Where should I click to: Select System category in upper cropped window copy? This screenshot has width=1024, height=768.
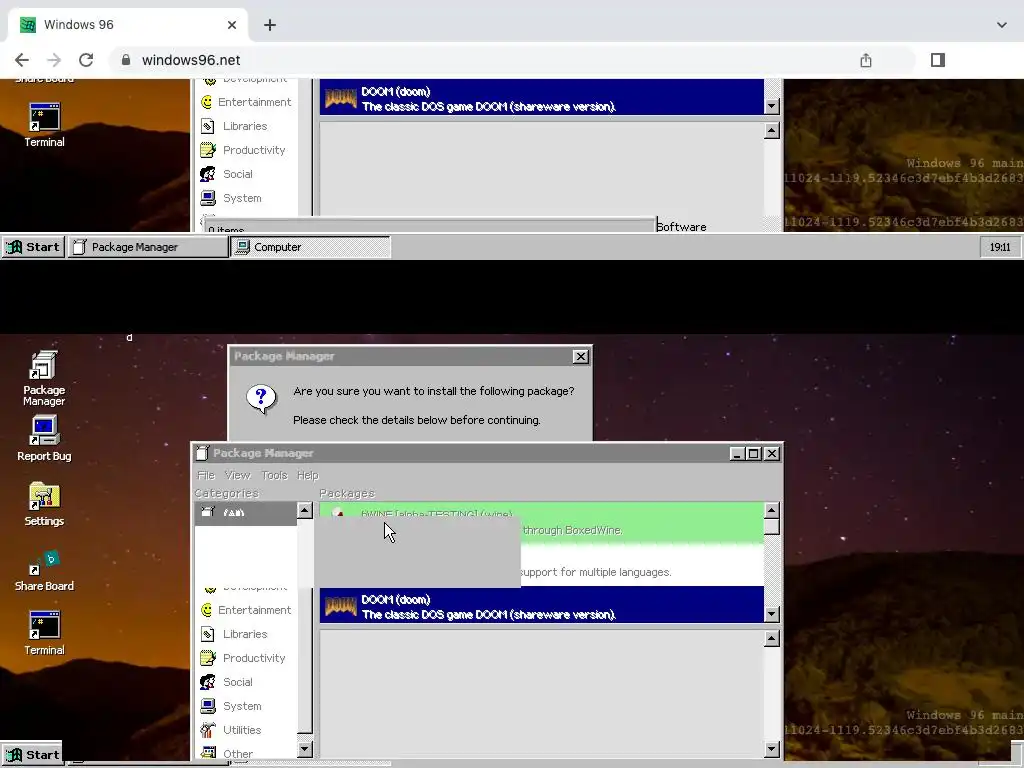click(x=231, y=198)
